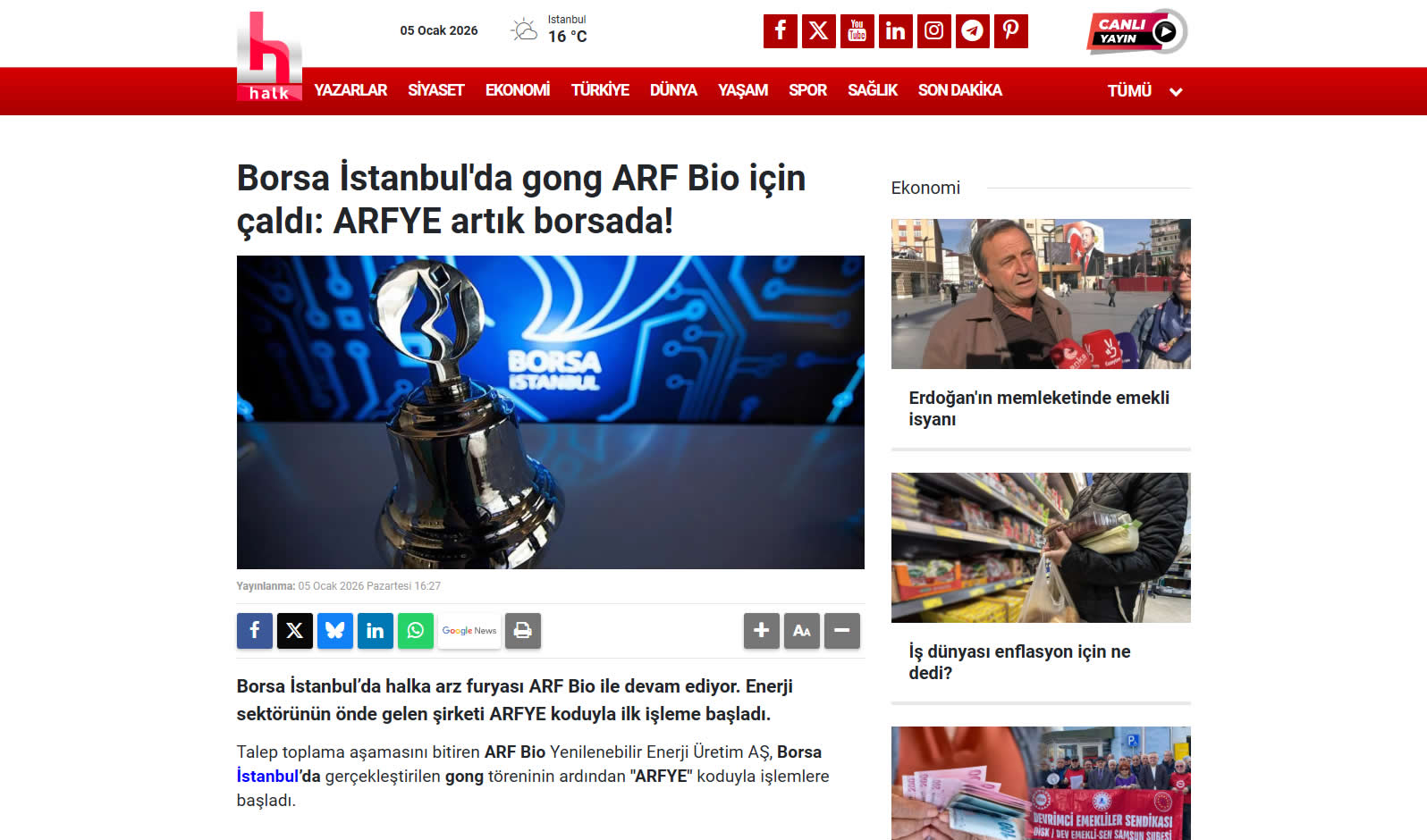
Task: Share article on WhatsApp
Action: pos(416,631)
